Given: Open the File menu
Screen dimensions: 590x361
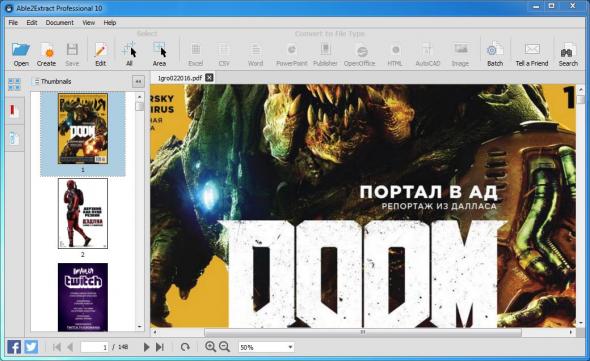Looking at the screenshot, I should (x=13, y=23).
